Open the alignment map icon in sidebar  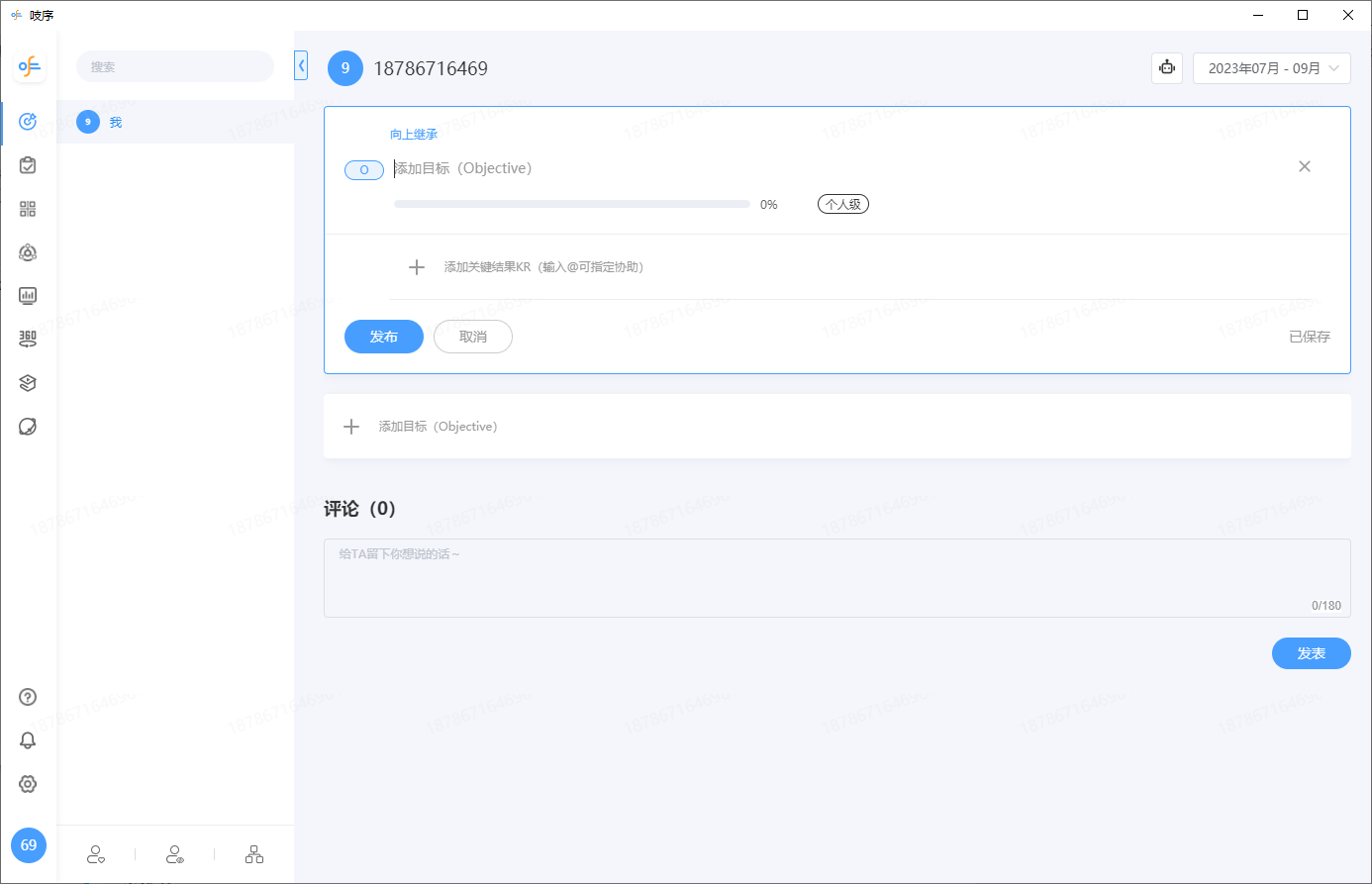tap(28, 252)
